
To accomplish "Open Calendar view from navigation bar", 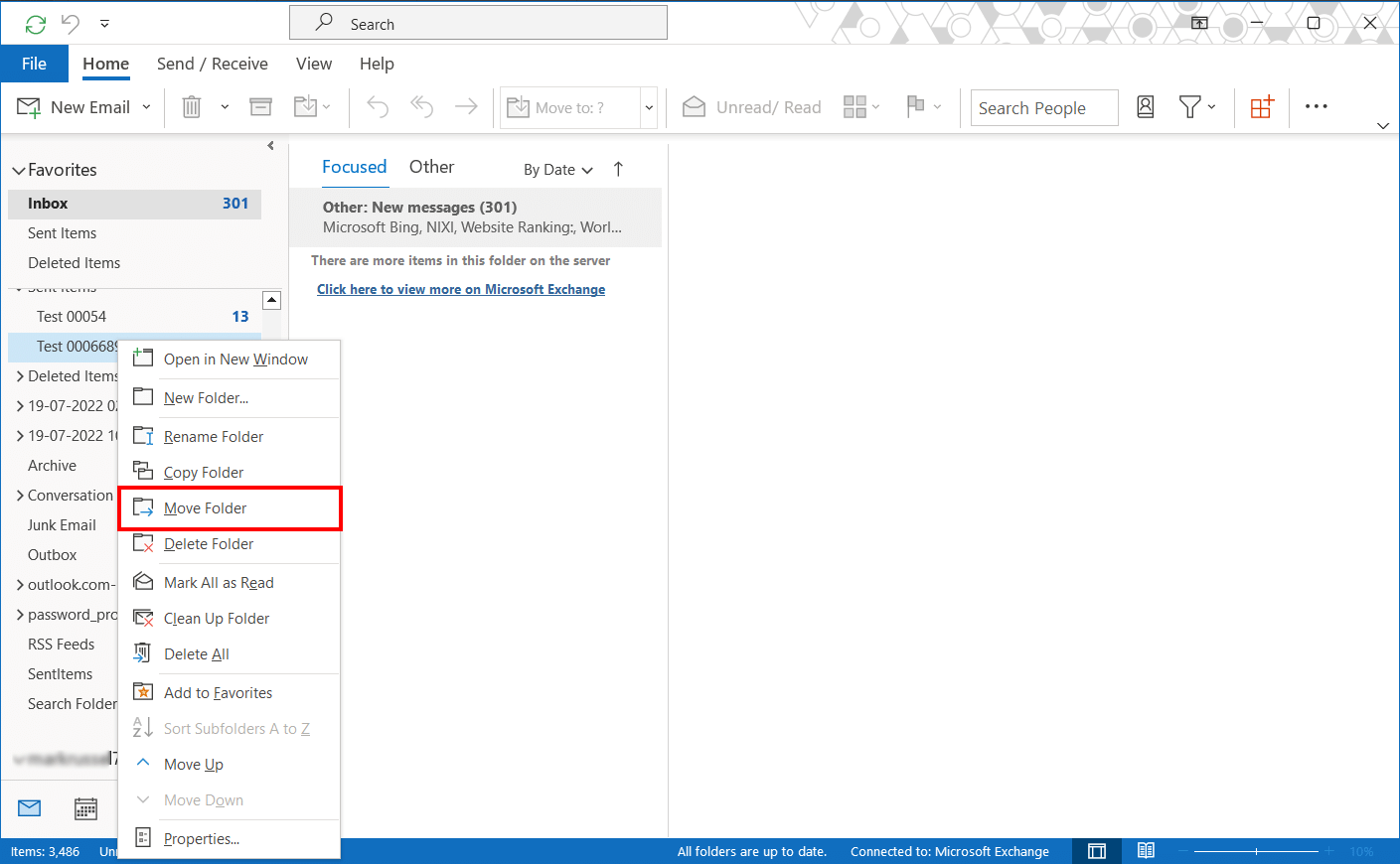I will [x=86, y=808].
